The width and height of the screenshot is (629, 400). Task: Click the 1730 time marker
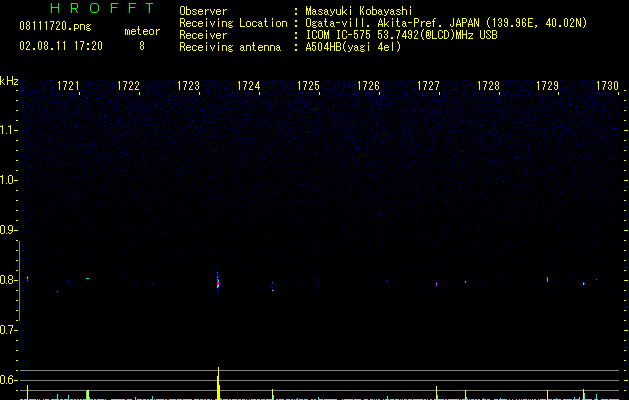point(607,86)
